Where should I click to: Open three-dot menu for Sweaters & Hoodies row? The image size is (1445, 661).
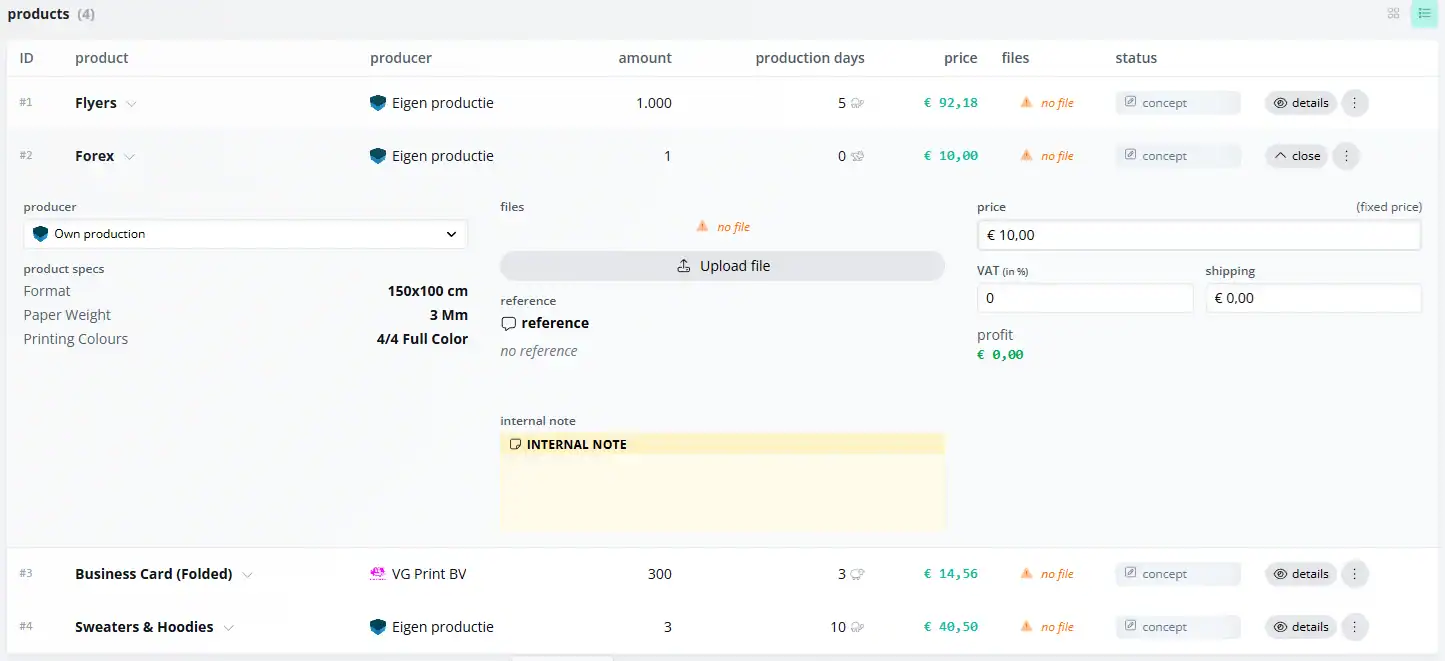pos(1354,627)
